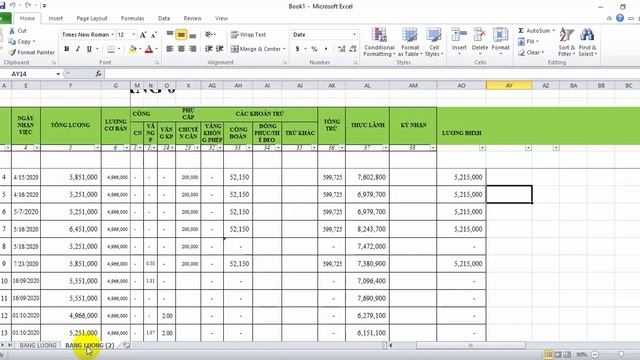
Task: Toggle Italic formatting
Action: pos(78,49)
